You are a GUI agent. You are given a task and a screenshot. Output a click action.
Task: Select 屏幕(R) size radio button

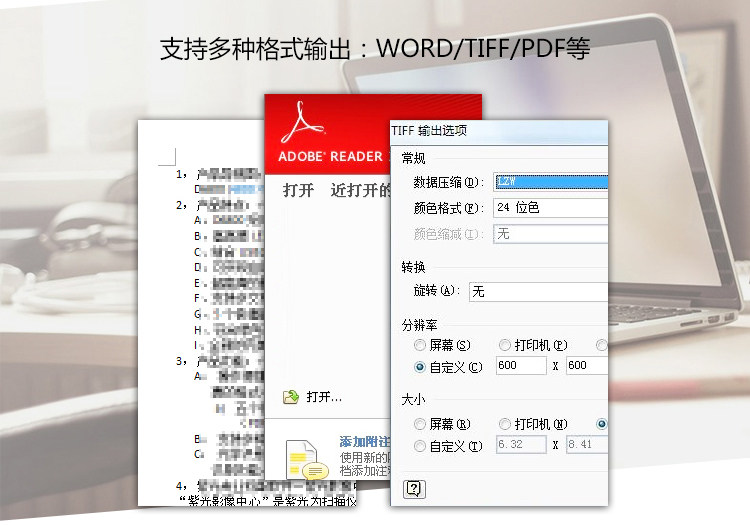[419, 424]
